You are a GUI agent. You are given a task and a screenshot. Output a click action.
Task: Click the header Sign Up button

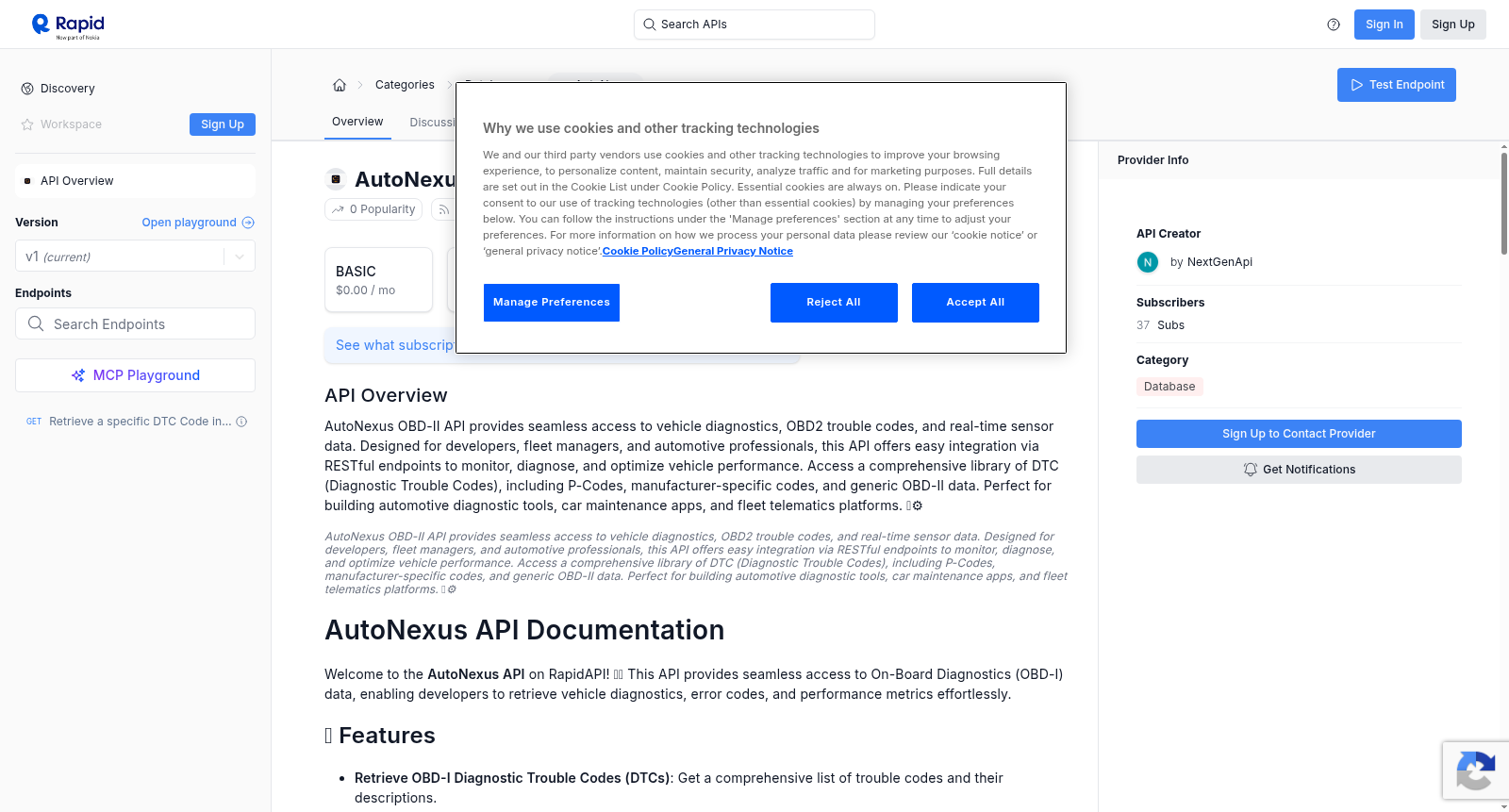(1453, 25)
